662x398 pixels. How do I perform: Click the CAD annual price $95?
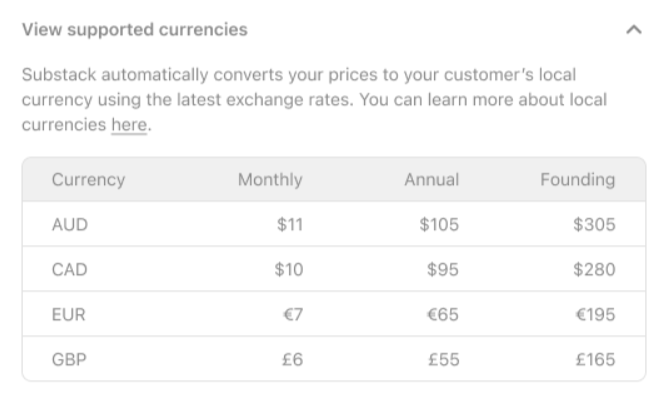(x=442, y=270)
